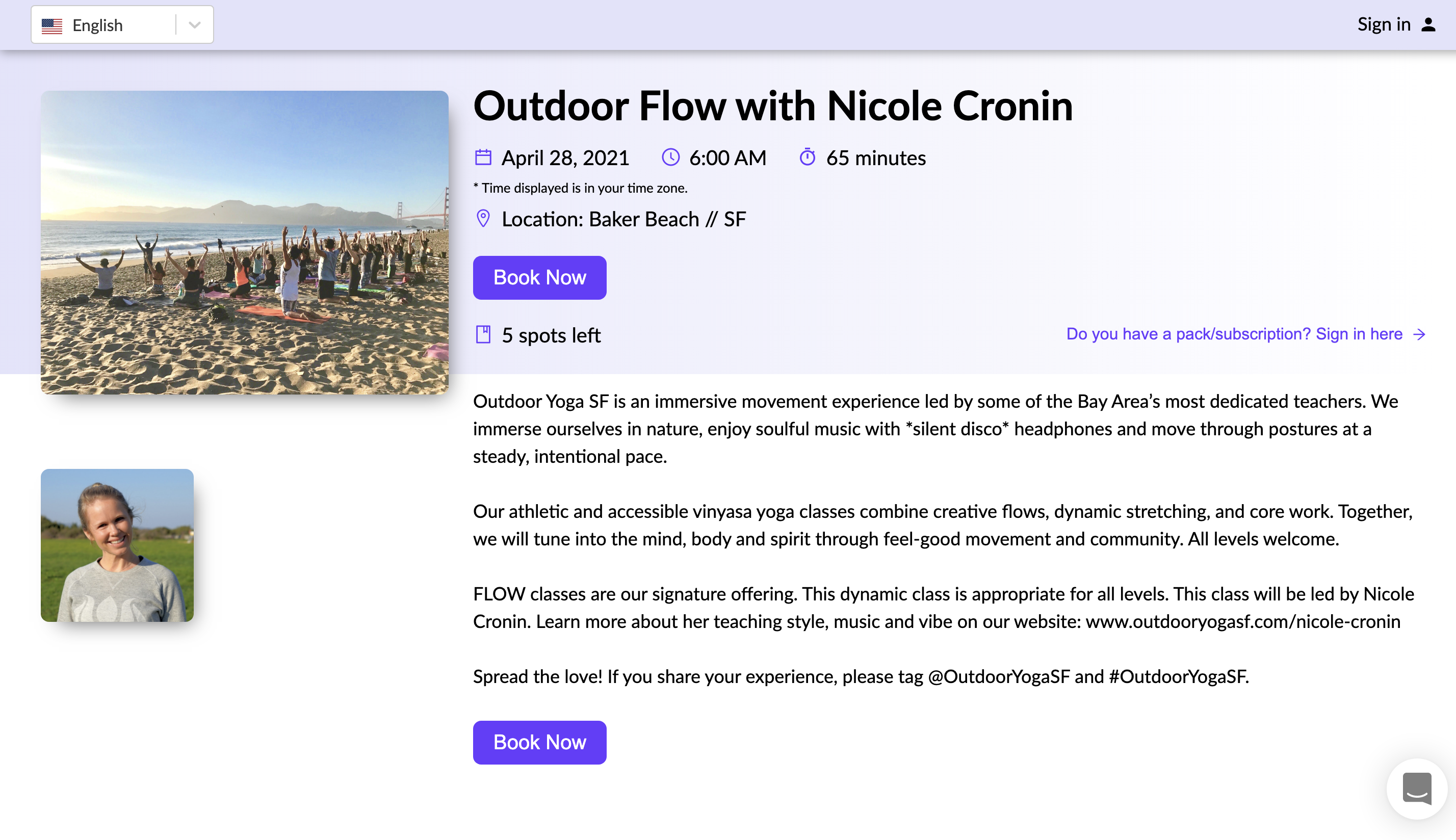The width and height of the screenshot is (1456, 840).
Task: Click the US flag icon in language selector
Action: (x=52, y=25)
